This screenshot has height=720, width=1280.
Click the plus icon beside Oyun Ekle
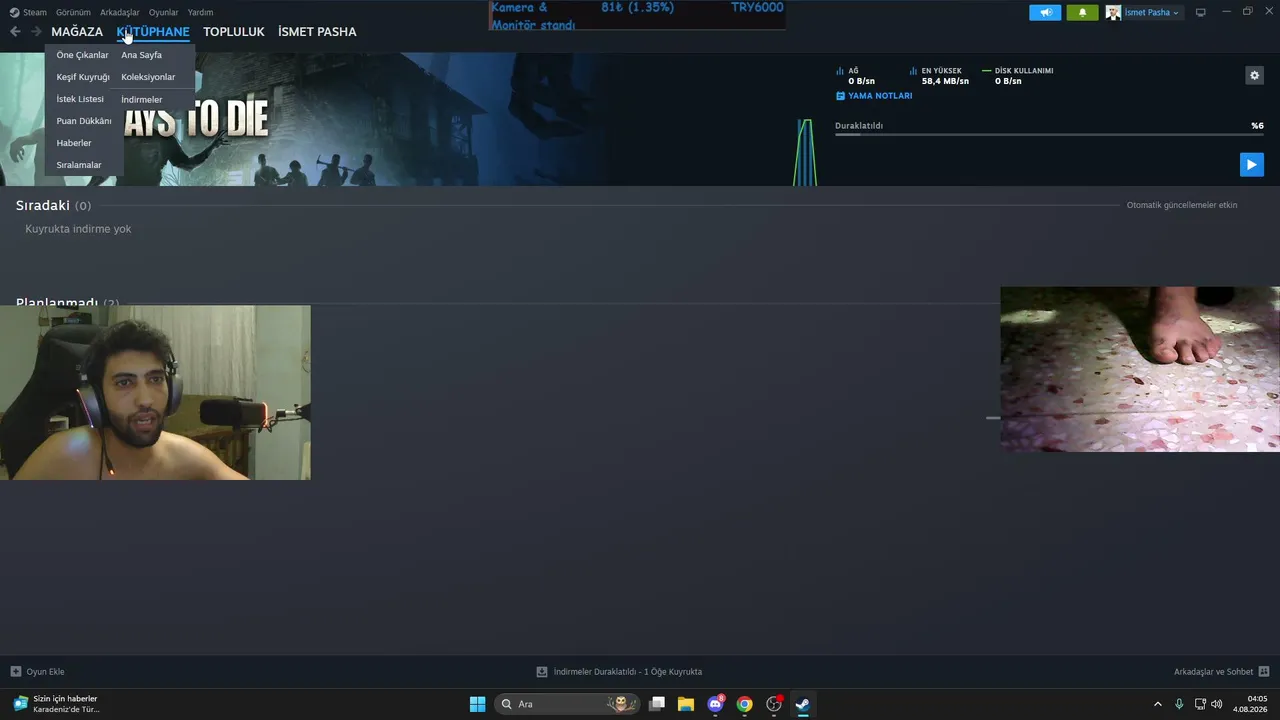pos(15,672)
